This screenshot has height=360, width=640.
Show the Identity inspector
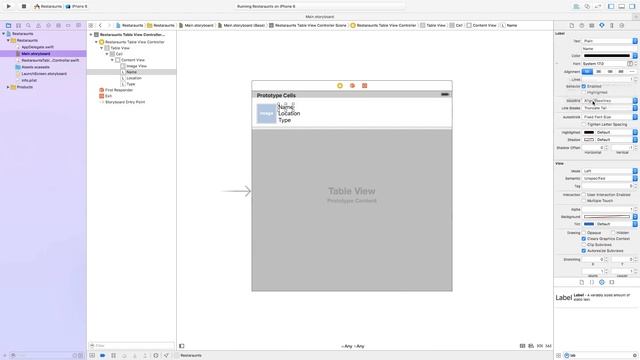[x=591, y=25]
